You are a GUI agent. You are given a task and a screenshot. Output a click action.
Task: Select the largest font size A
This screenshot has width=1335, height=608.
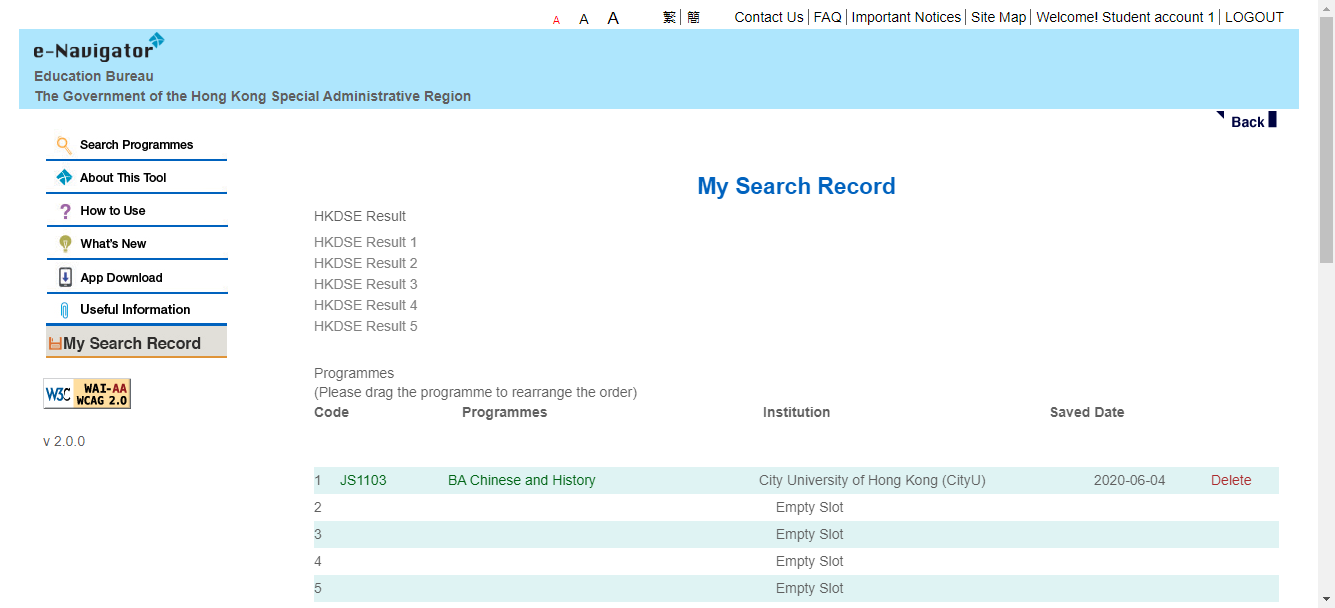(x=613, y=18)
